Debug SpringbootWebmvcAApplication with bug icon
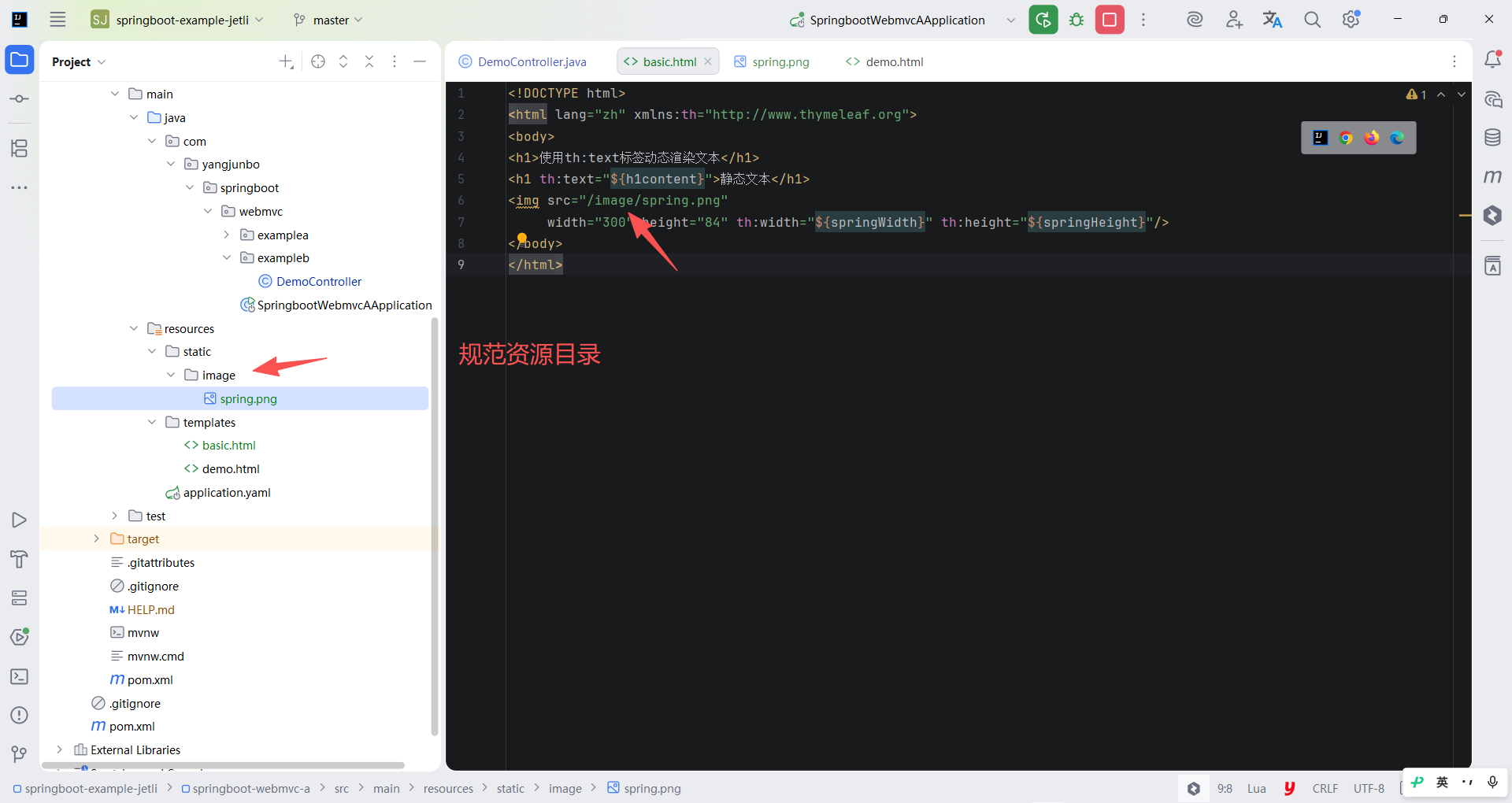Image resolution: width=1512 pixels, height=803 pixels. [1077, 20]
